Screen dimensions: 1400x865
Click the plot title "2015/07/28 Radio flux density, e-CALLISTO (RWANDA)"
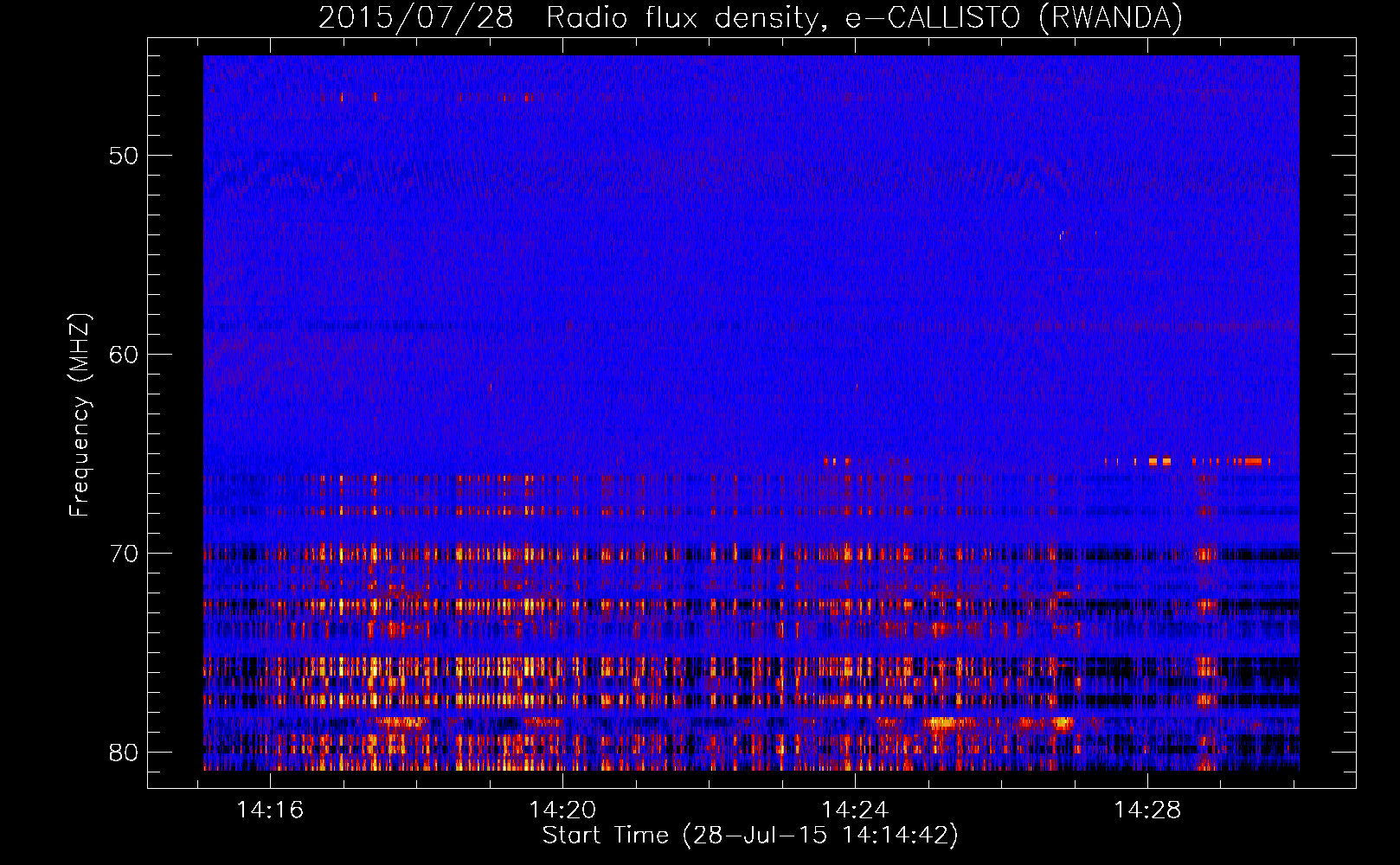point(750,18)
